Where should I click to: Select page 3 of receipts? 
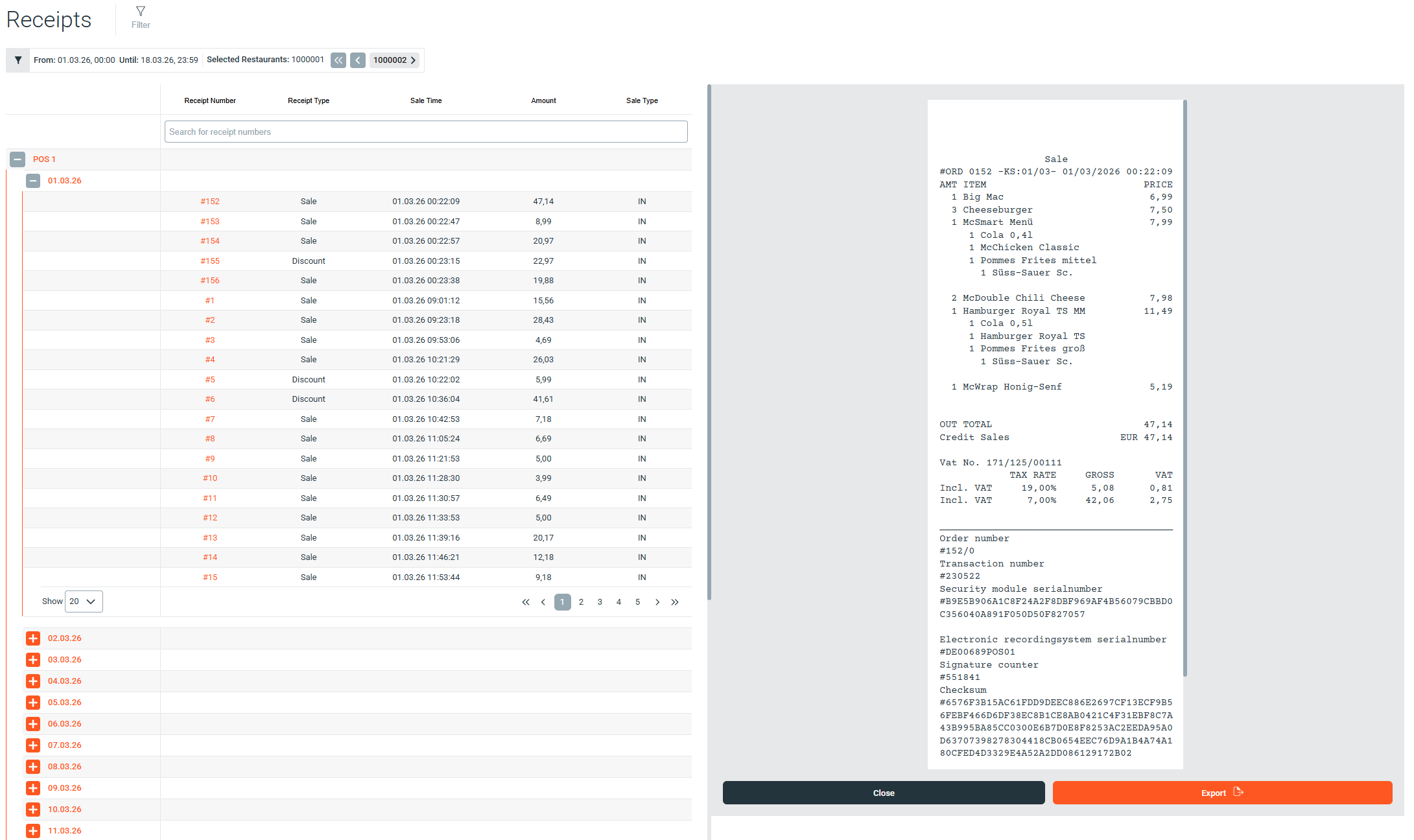click(x=600, y=602)
